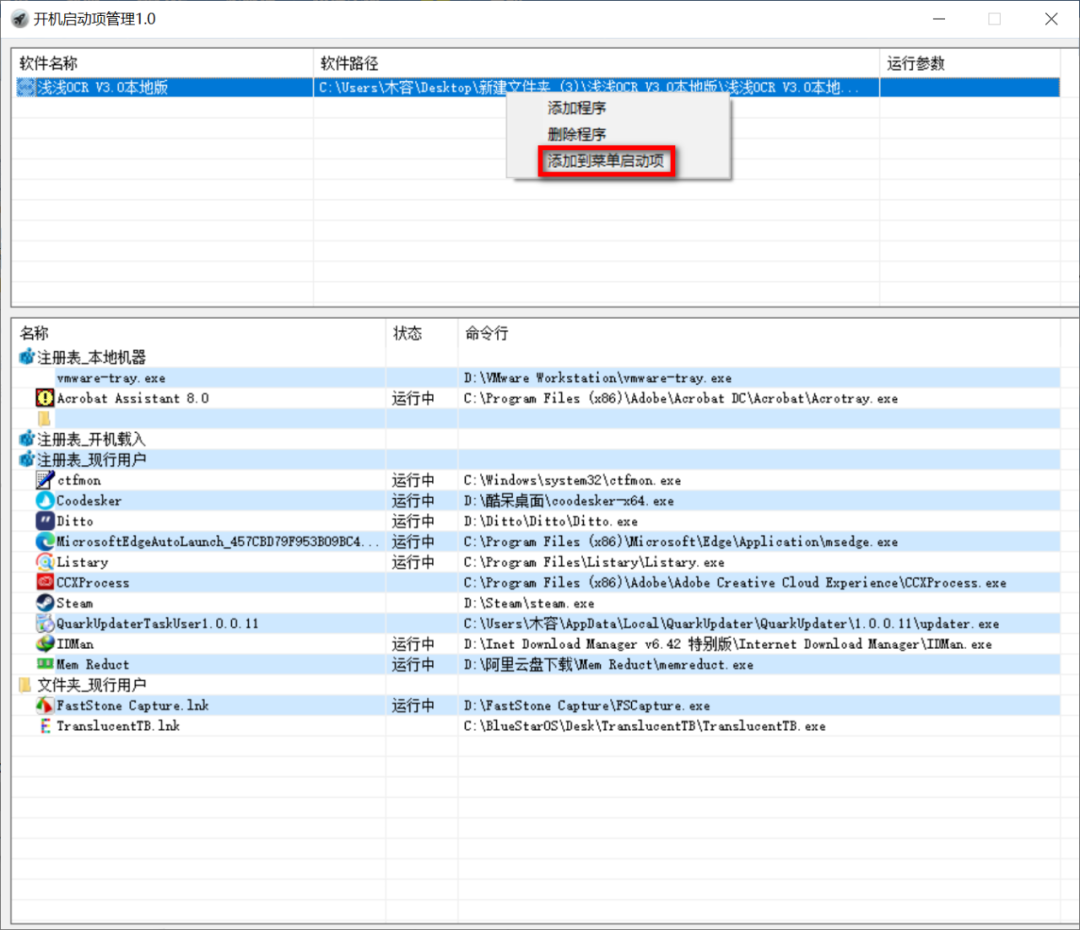1080x930 pixels.
Task: Click the D:\Steam\steam.exe command line
Action: (x=528, y=603)
